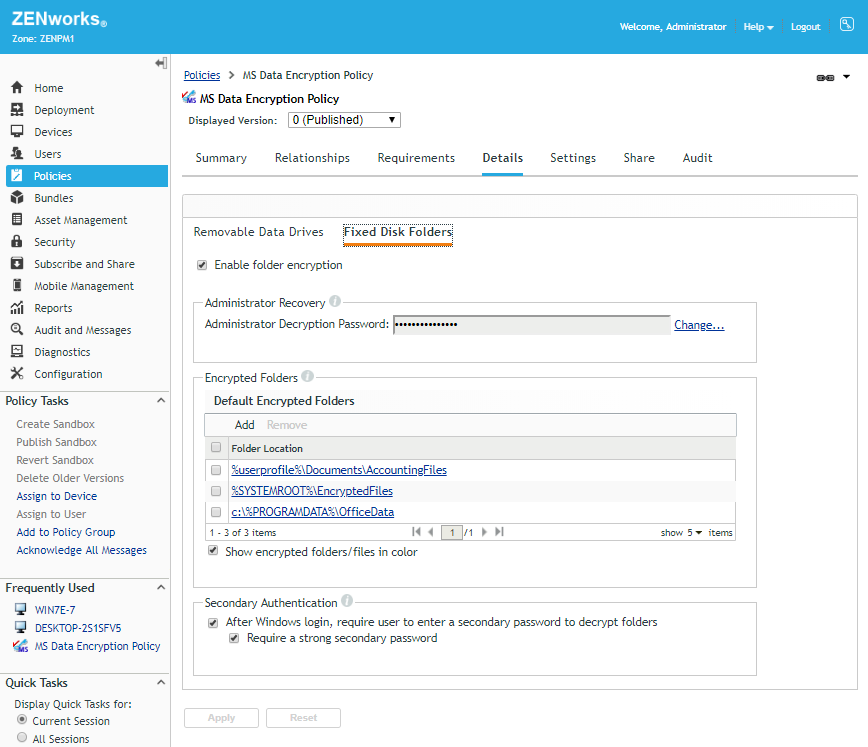Click the Mobile Management phone icon
The width and height of the screenshot is (868, 747).
pyautogui.click(x=17, y=285)
